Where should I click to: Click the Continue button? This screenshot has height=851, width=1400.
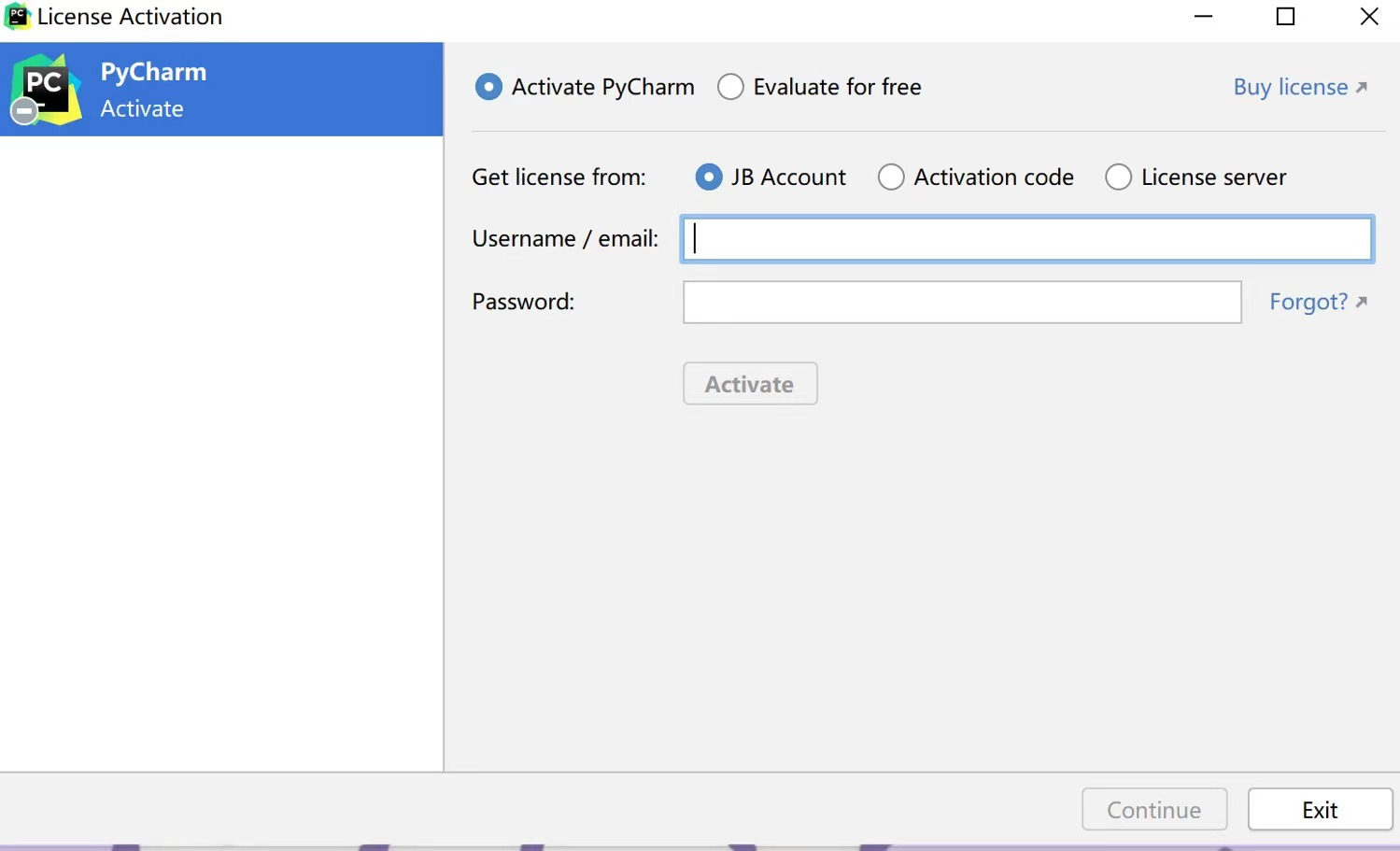[x=1154, y=810]
